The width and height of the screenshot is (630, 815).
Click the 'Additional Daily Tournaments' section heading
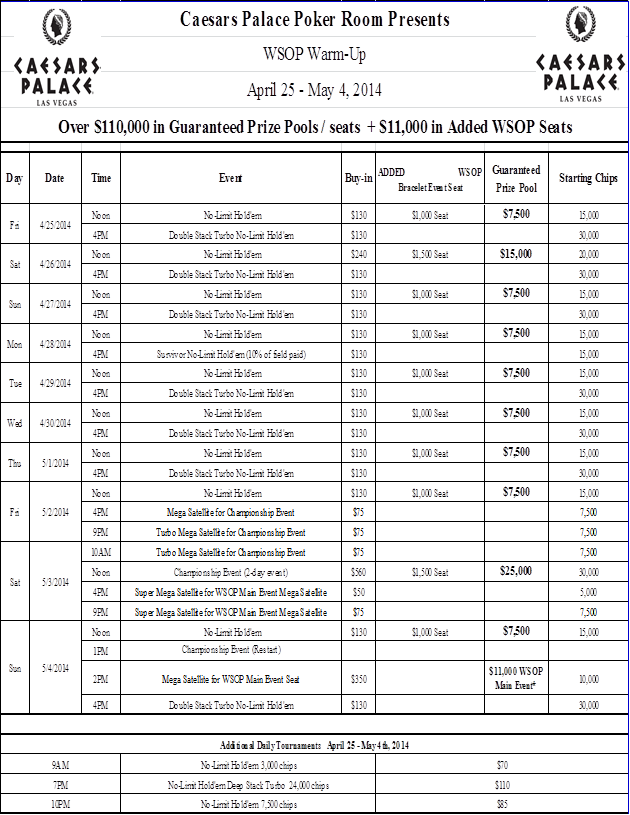pyautogui.click(x=314, y=745)
